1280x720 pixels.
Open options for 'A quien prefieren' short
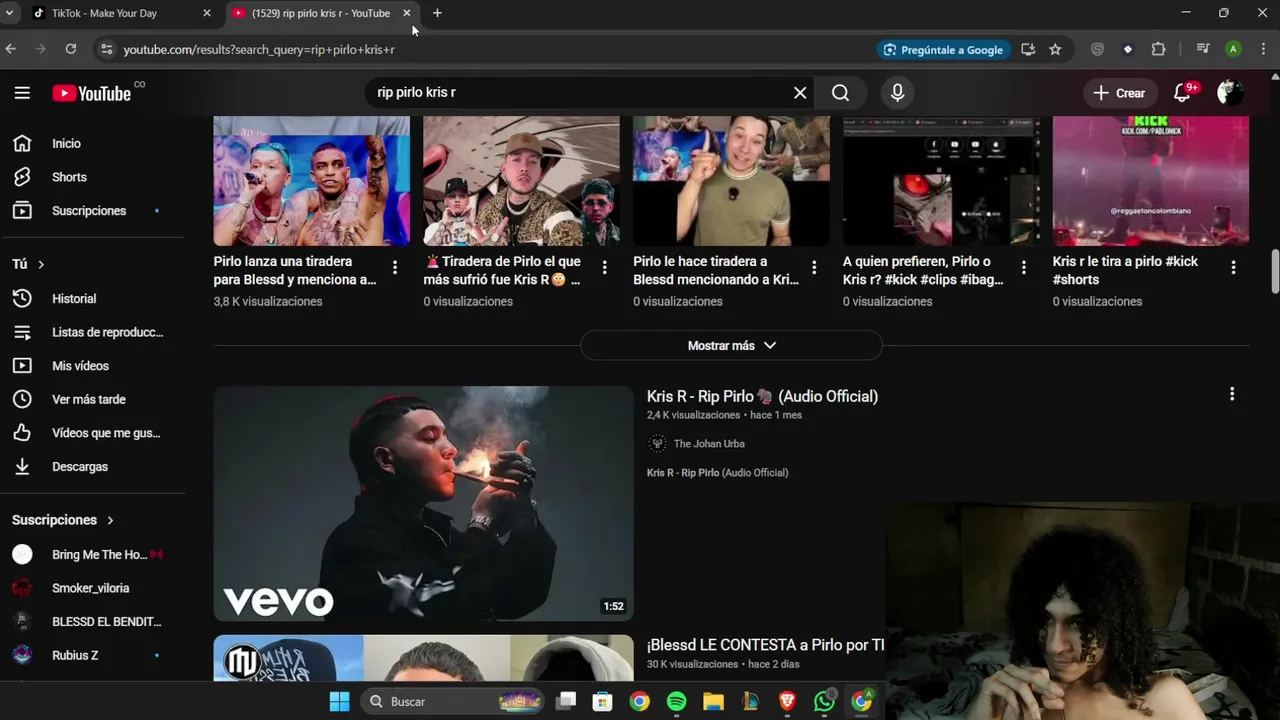point(1023,267)
